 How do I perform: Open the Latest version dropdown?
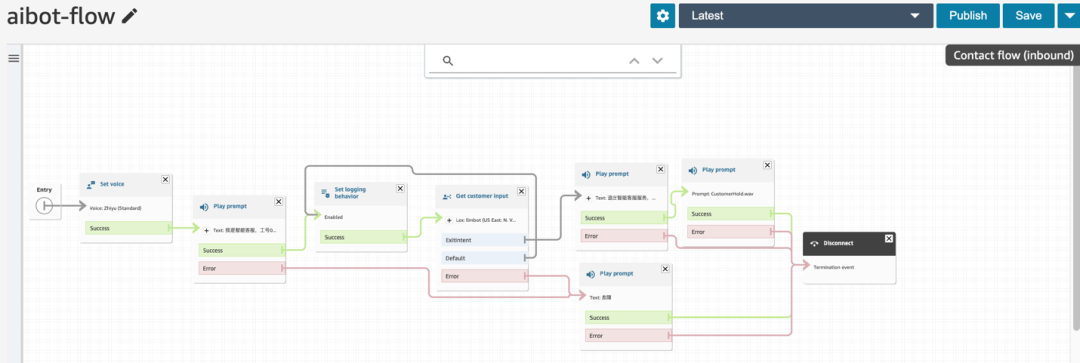pos(806,16)
